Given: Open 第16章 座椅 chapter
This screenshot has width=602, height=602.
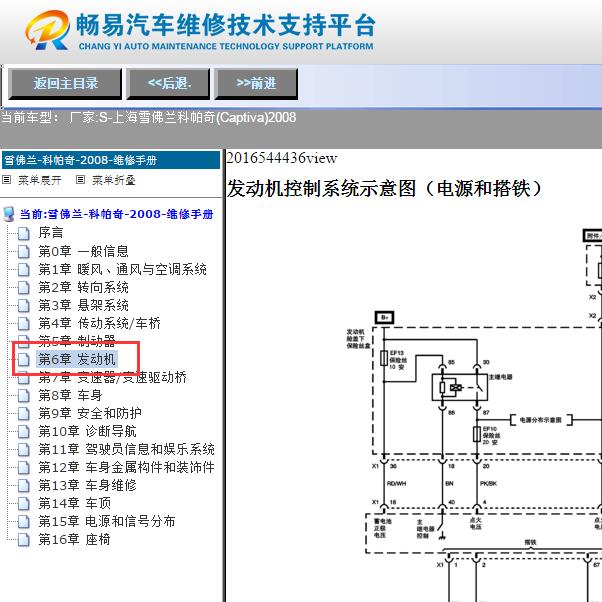Looking at the screenshot, I should pos(74,539).
